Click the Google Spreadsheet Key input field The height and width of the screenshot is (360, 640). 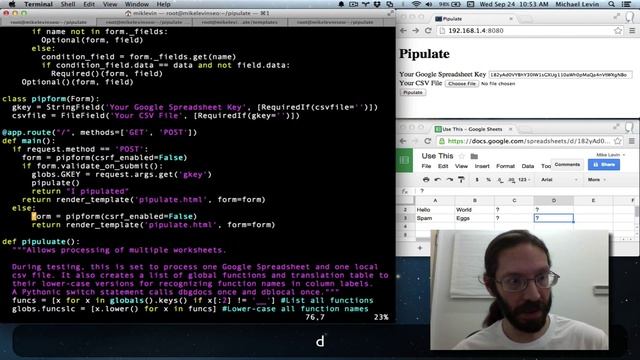[560, 75]
